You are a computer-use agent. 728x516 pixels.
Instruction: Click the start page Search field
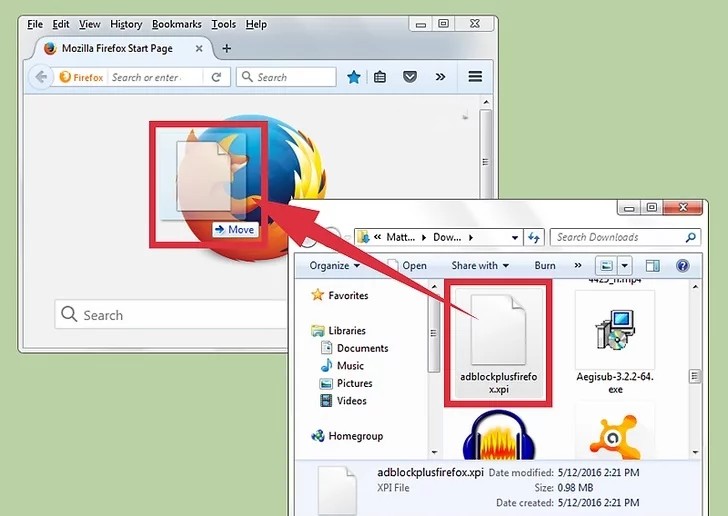point(172,314)
